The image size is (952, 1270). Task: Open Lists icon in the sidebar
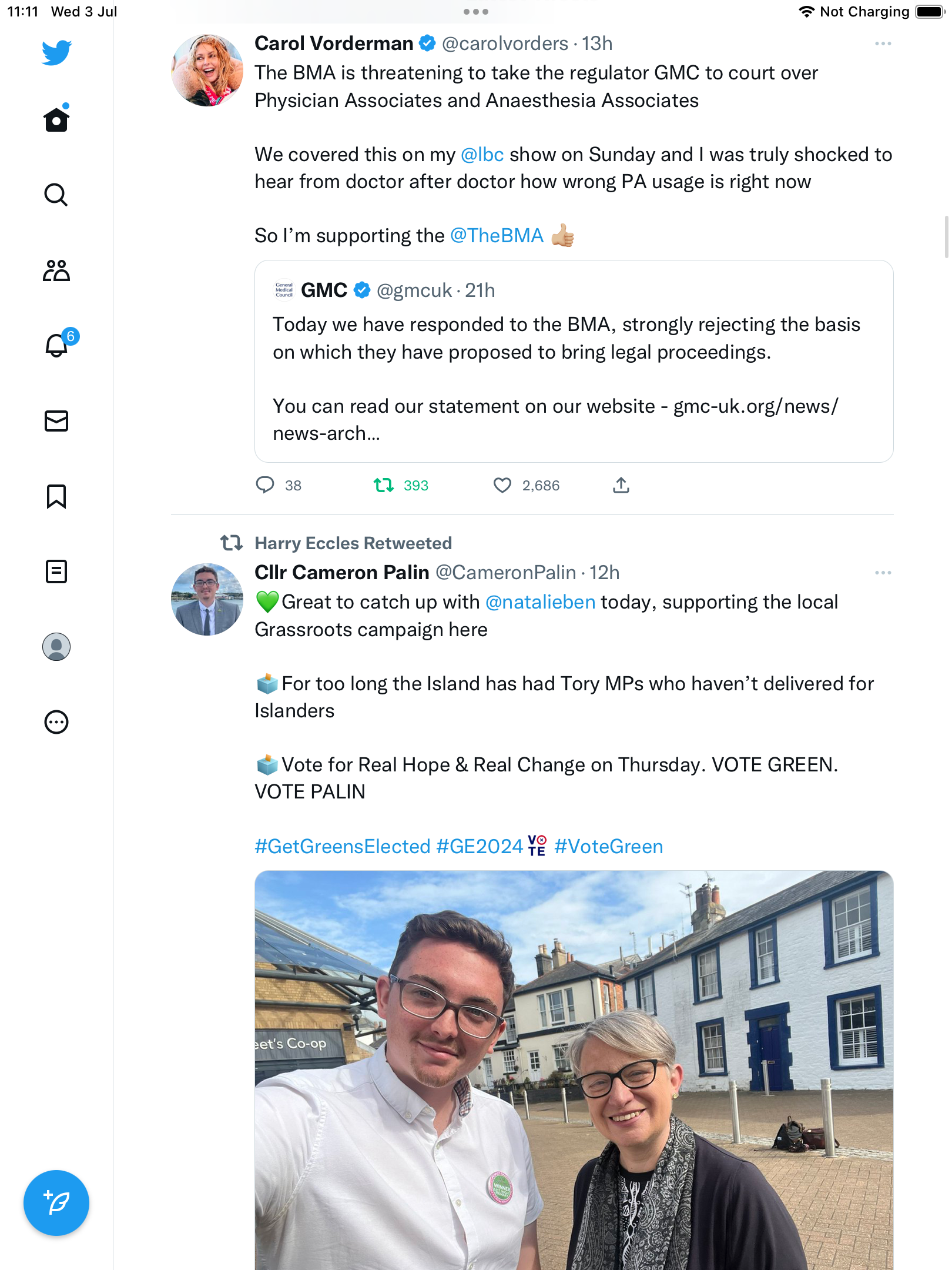56,571
